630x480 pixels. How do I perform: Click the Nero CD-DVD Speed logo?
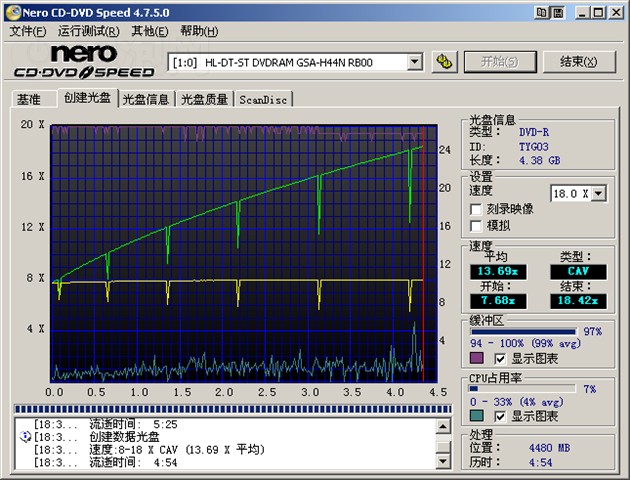(84, 61)
